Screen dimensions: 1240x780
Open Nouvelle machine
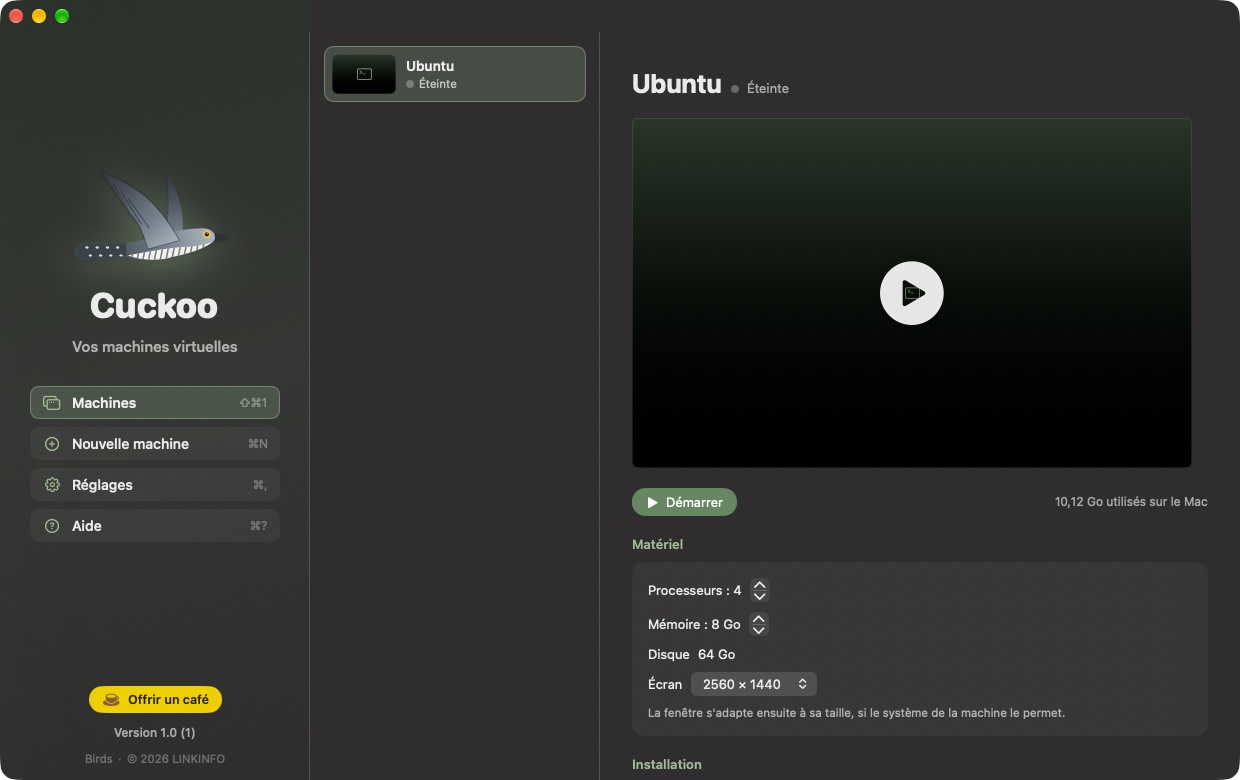[x=155, y=444]
